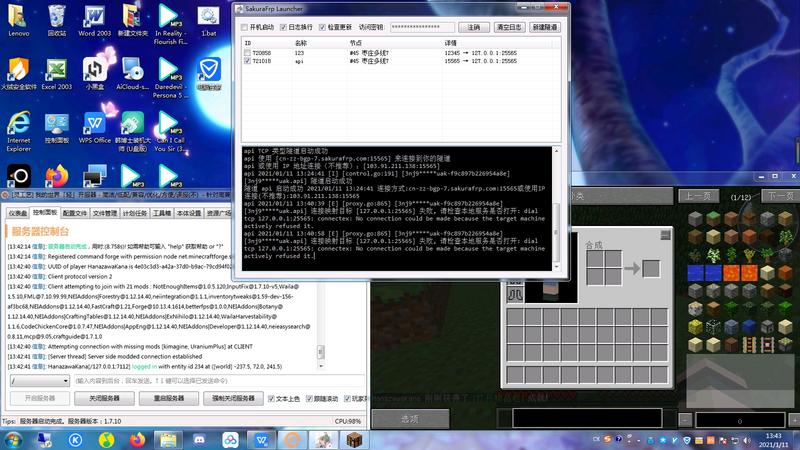Switch to the 控制面板 tab
The height and width of the screenshot is (450, 800).
tap(45, 213)
